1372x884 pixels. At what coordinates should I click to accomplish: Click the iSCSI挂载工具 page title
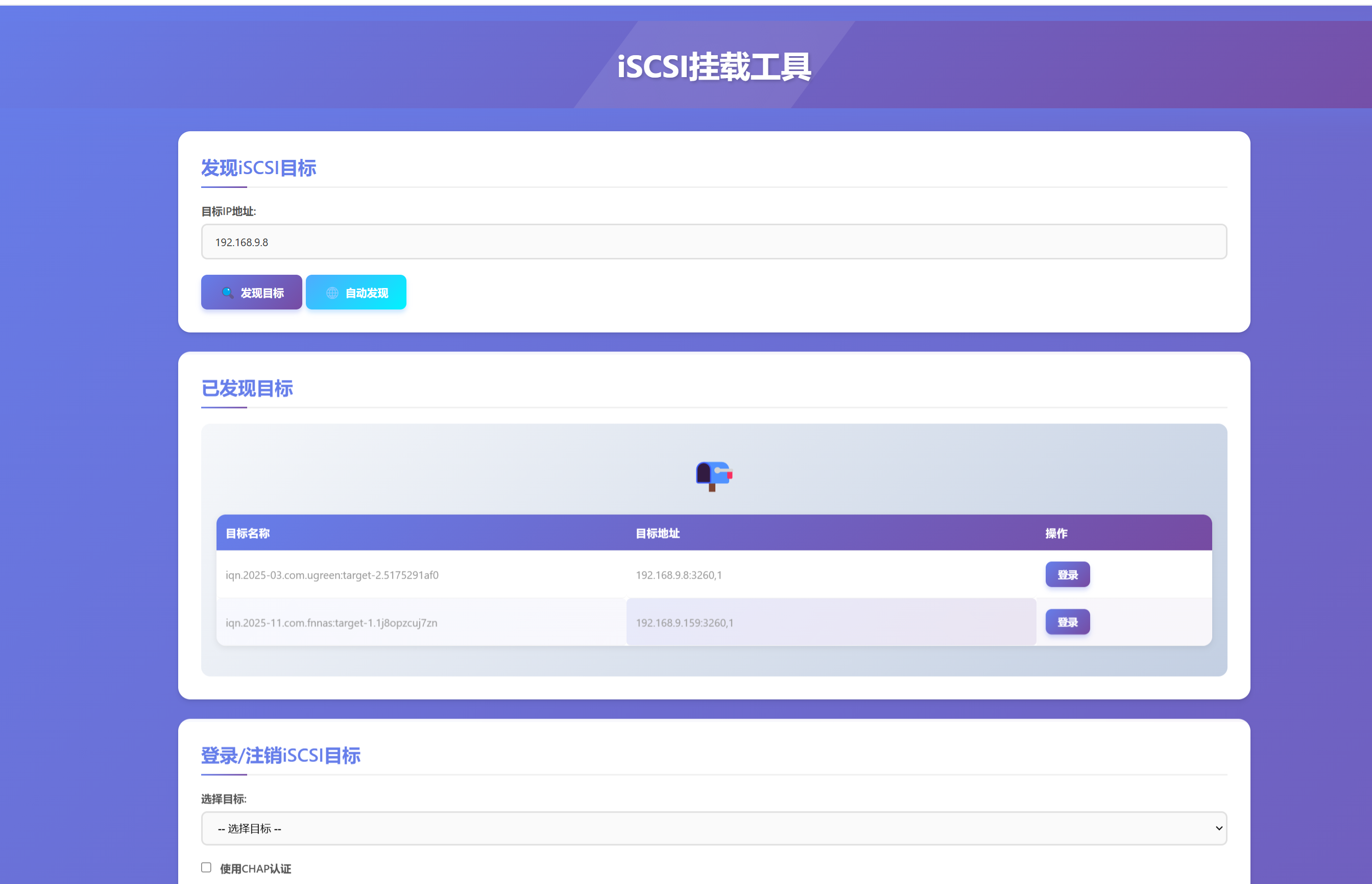tap(713, 66)
